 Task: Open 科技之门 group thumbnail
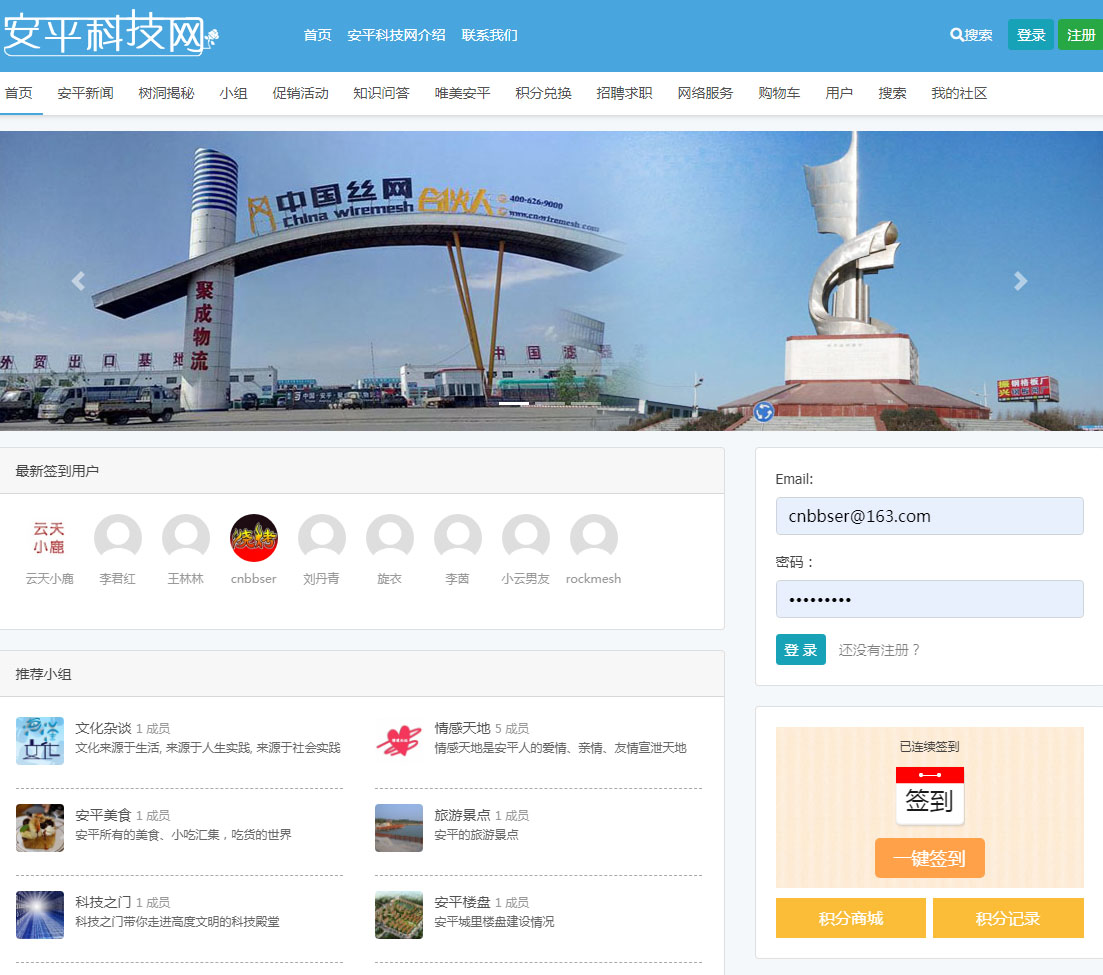click(x=40, y=915)
